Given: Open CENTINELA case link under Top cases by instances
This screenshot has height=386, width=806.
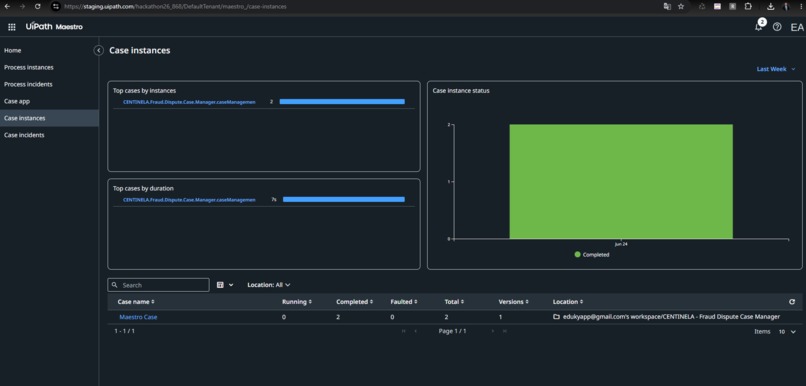Looking at the screenshot, I should click(189, 102).
